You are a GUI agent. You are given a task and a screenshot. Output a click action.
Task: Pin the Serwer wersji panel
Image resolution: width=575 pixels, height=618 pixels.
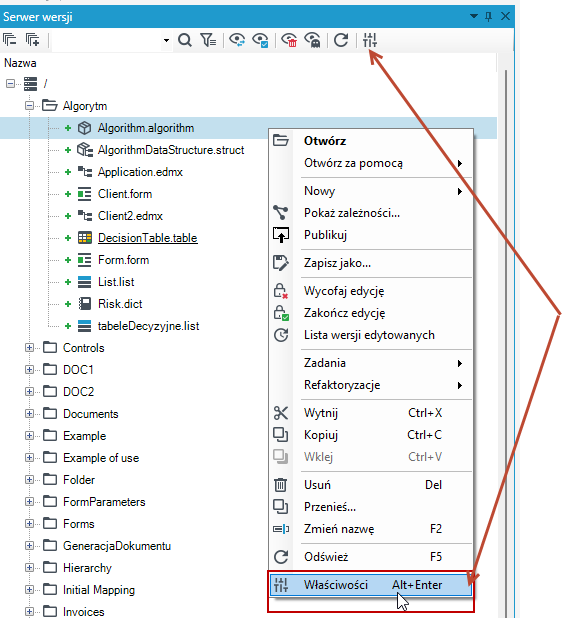click(x=489, y=16)
